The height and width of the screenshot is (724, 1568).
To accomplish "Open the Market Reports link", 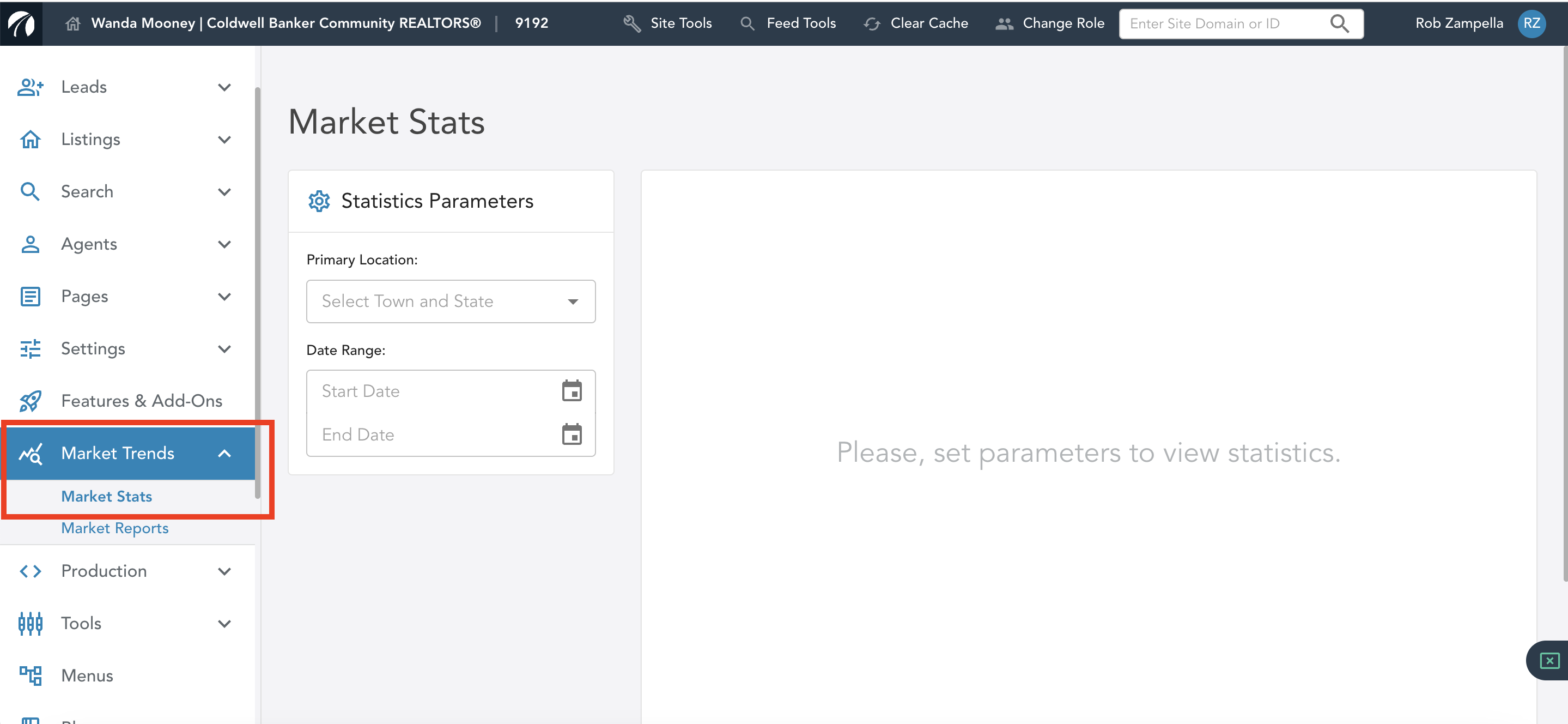I will pos(114,528).
